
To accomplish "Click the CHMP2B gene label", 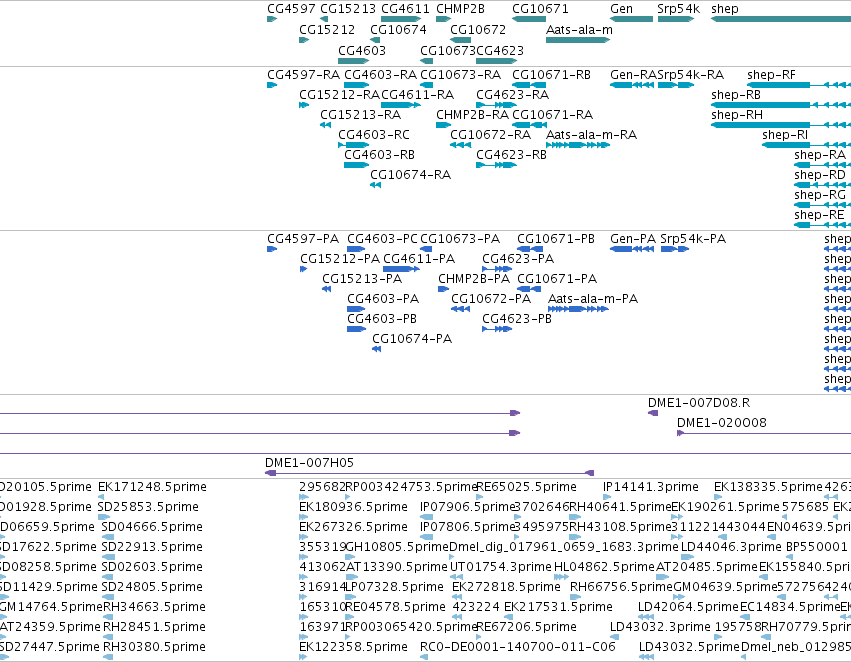I will (460, 9).
